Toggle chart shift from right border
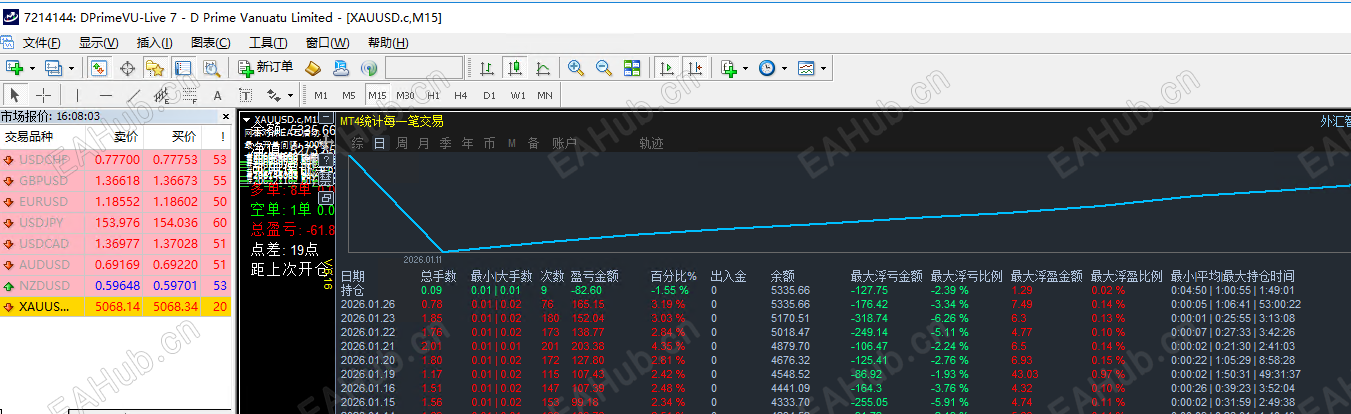Screen dimensions: 1351x414 (x=693, y=68)
